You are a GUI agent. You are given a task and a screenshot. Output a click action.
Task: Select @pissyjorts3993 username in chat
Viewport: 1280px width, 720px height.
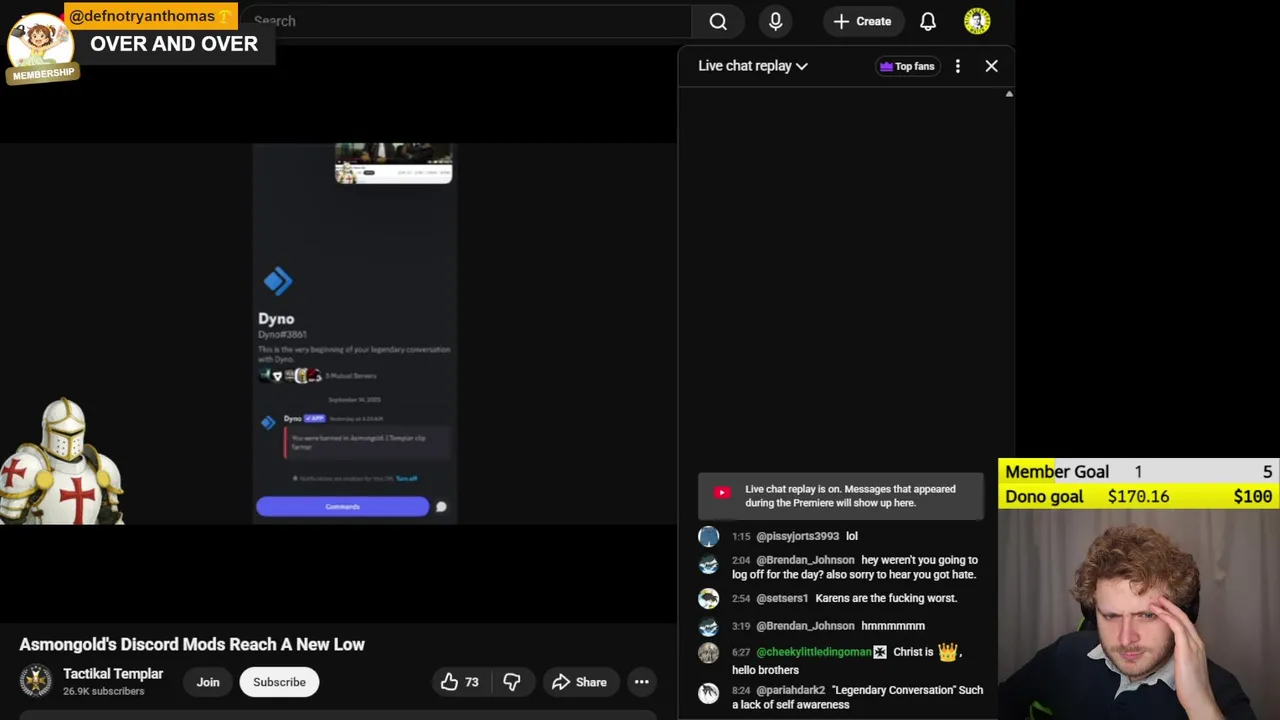click(x=798, y=536)
